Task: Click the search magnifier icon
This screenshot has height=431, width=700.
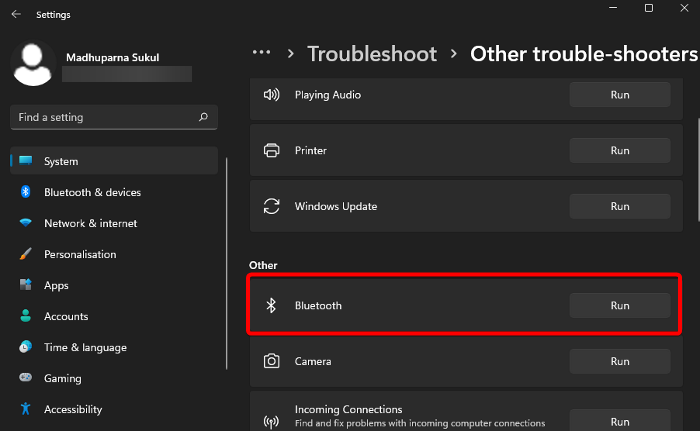Action: (x=203, y=117)
